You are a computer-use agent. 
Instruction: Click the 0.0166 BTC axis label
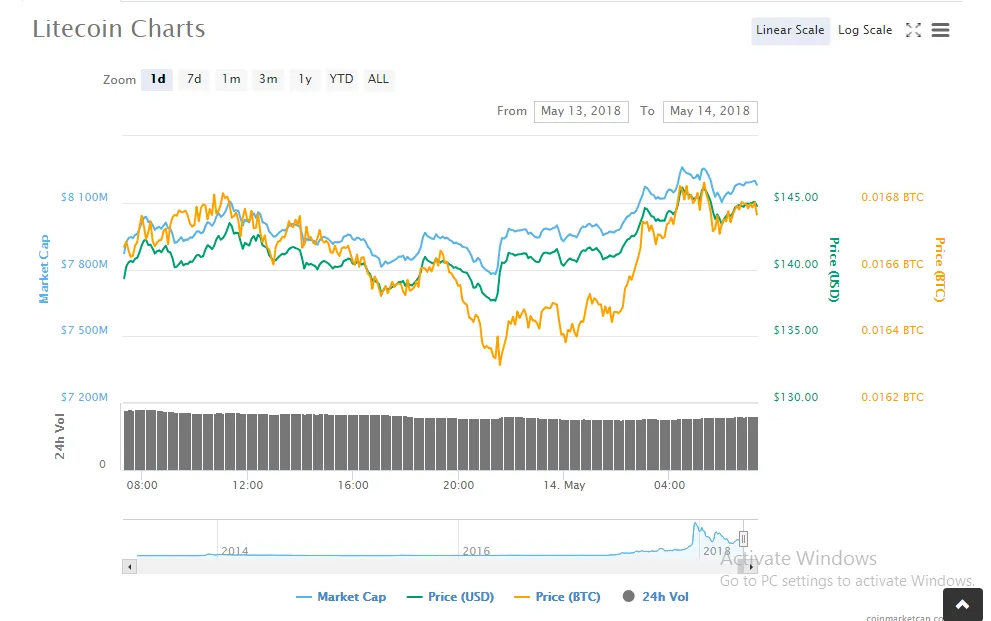(892, 264)
